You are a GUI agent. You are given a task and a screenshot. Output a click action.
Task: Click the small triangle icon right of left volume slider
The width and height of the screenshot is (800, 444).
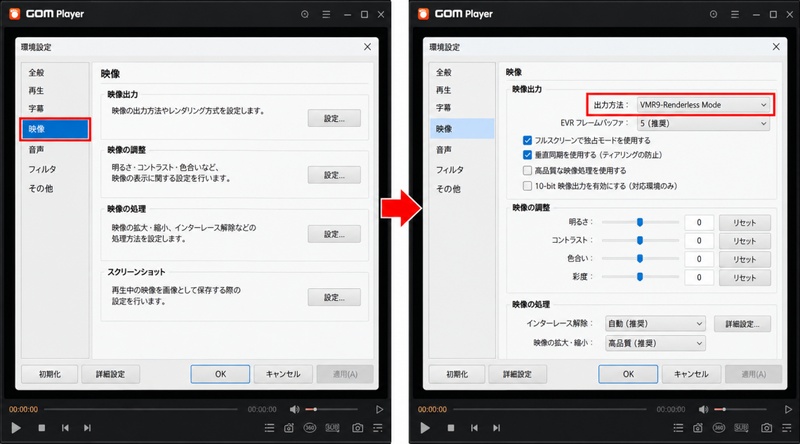(x=379, y=409)
